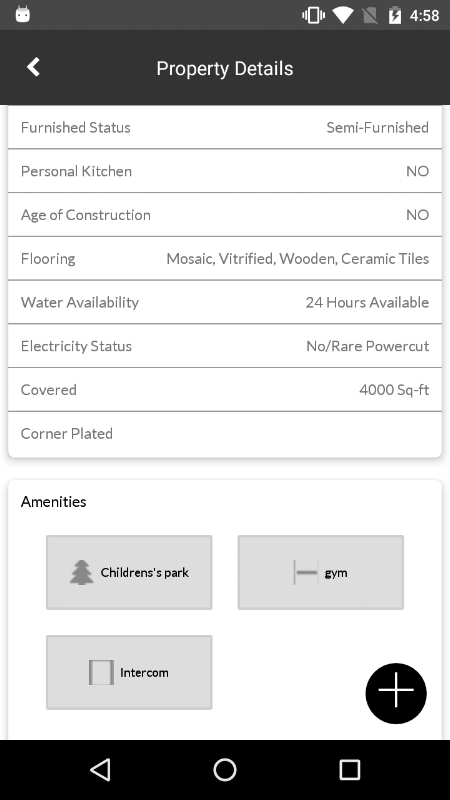Select the Furnished Status row
Image resolution: width=450 pixels, height=800 pixels.
pyautogui.click(x=225, y=127)
